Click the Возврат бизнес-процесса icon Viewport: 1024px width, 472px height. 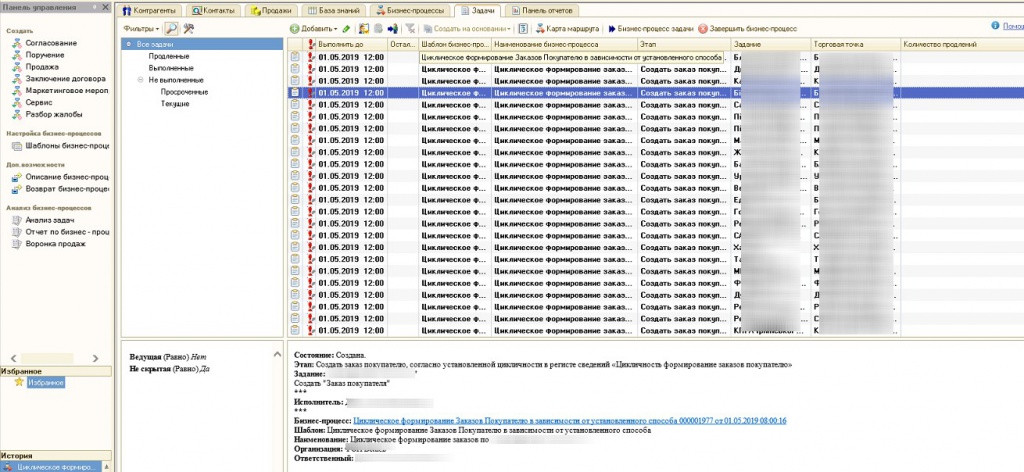click(18, 189)
